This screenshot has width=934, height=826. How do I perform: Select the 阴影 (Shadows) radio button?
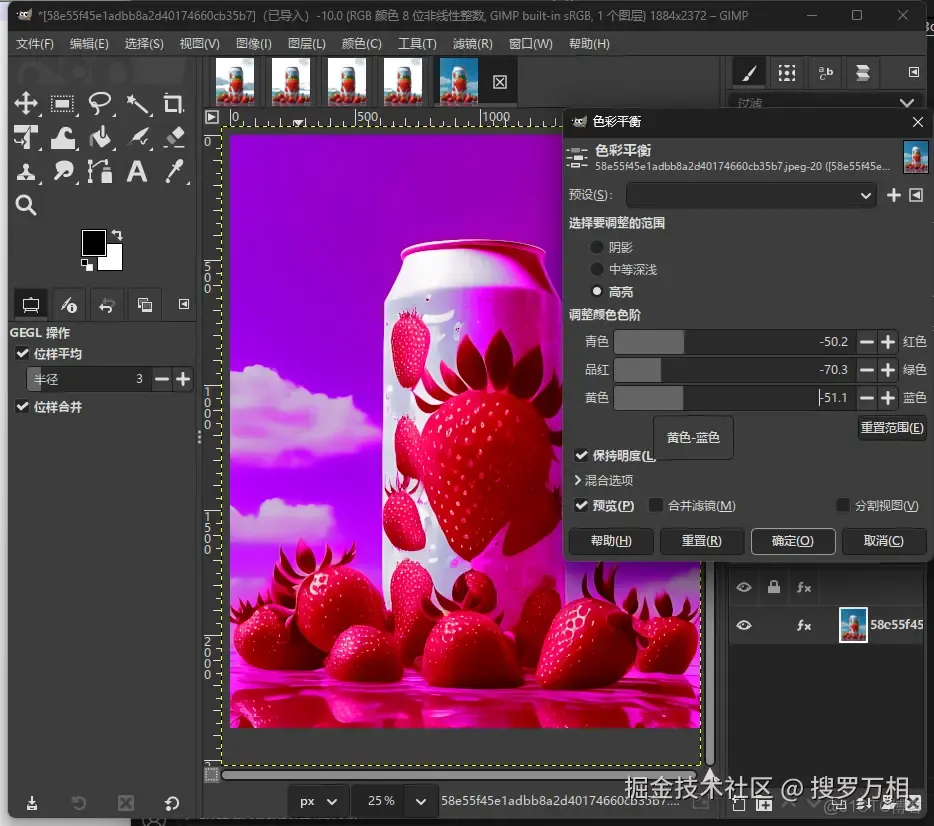(x=597, y=247)
